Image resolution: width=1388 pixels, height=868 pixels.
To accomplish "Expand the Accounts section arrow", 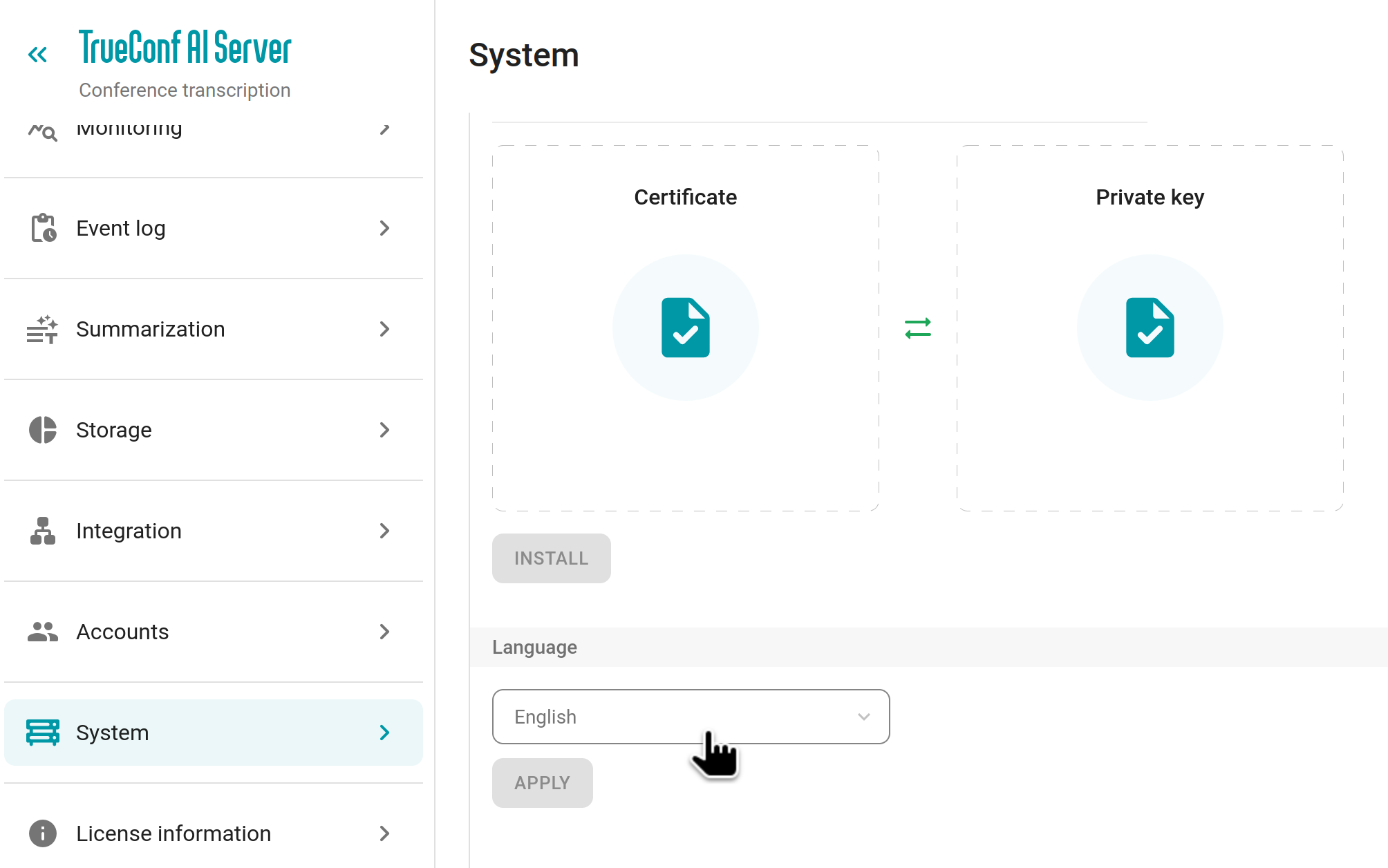I will point(385,632).
